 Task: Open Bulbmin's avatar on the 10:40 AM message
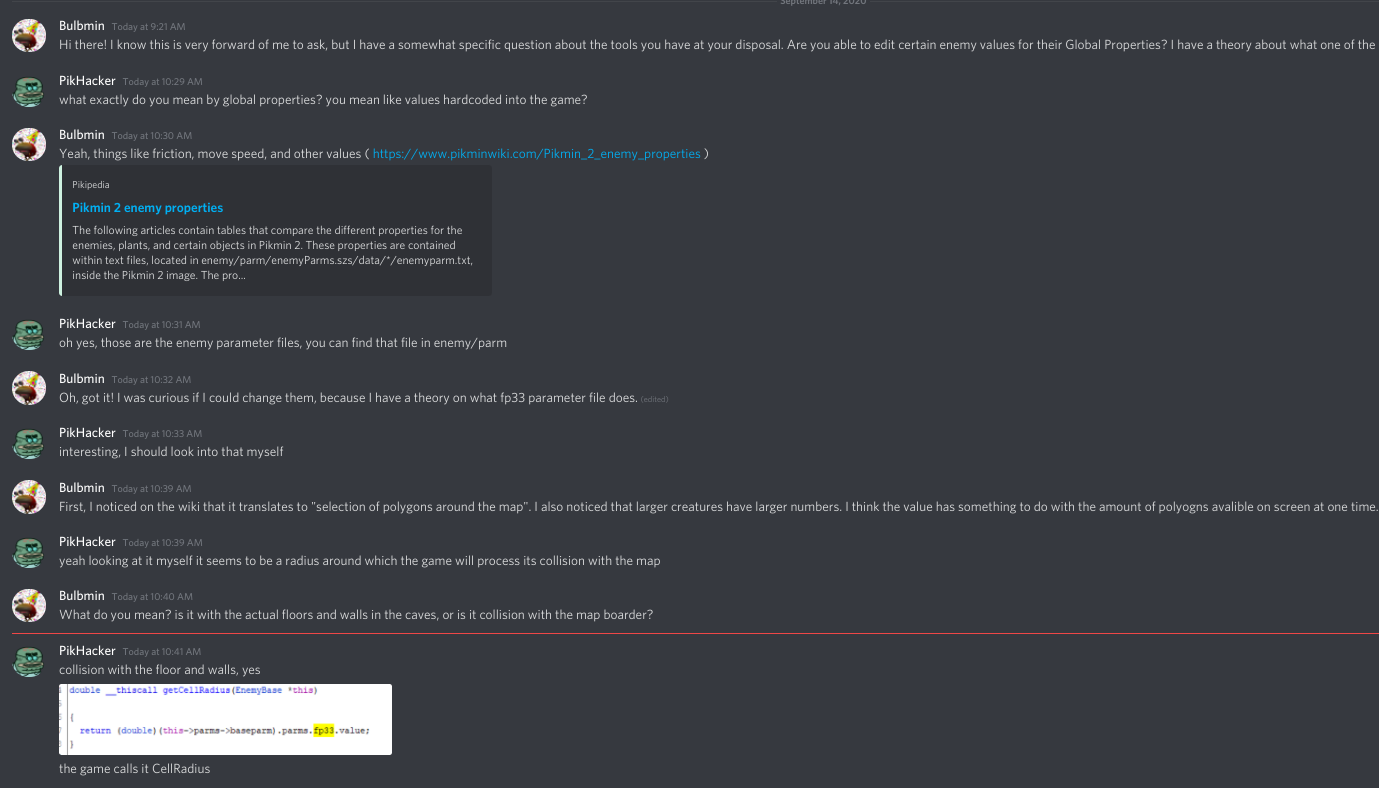tap(28, 605)
